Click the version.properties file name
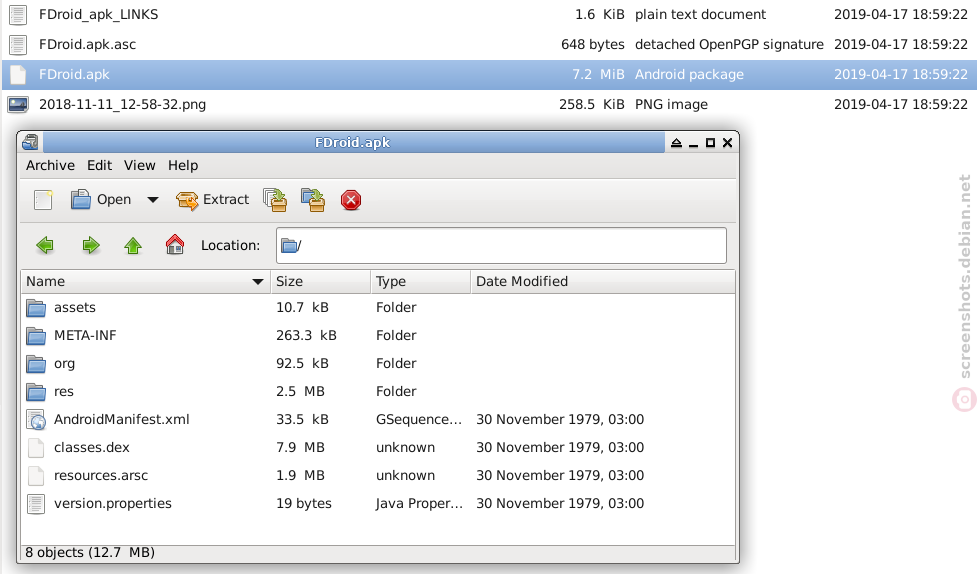Viewport: 977px width, 574px height. tap(113, 504)
